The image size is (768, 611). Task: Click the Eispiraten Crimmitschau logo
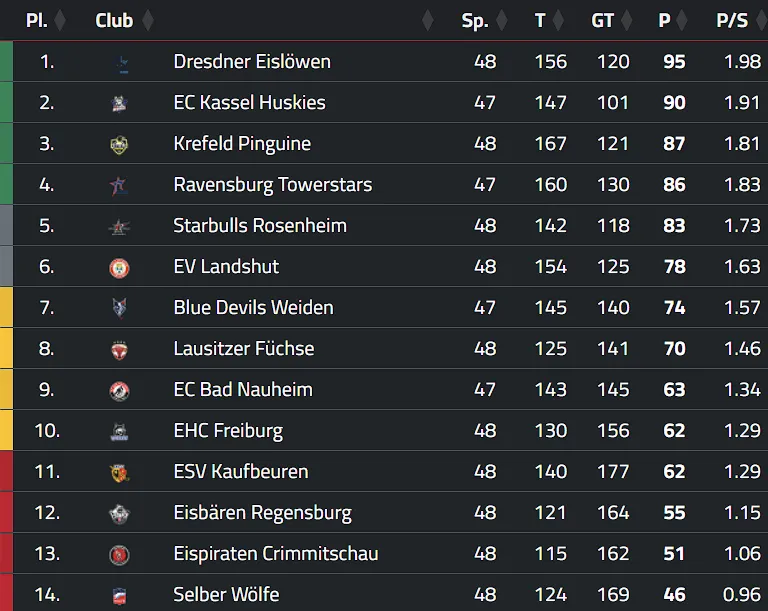(120, 554)
